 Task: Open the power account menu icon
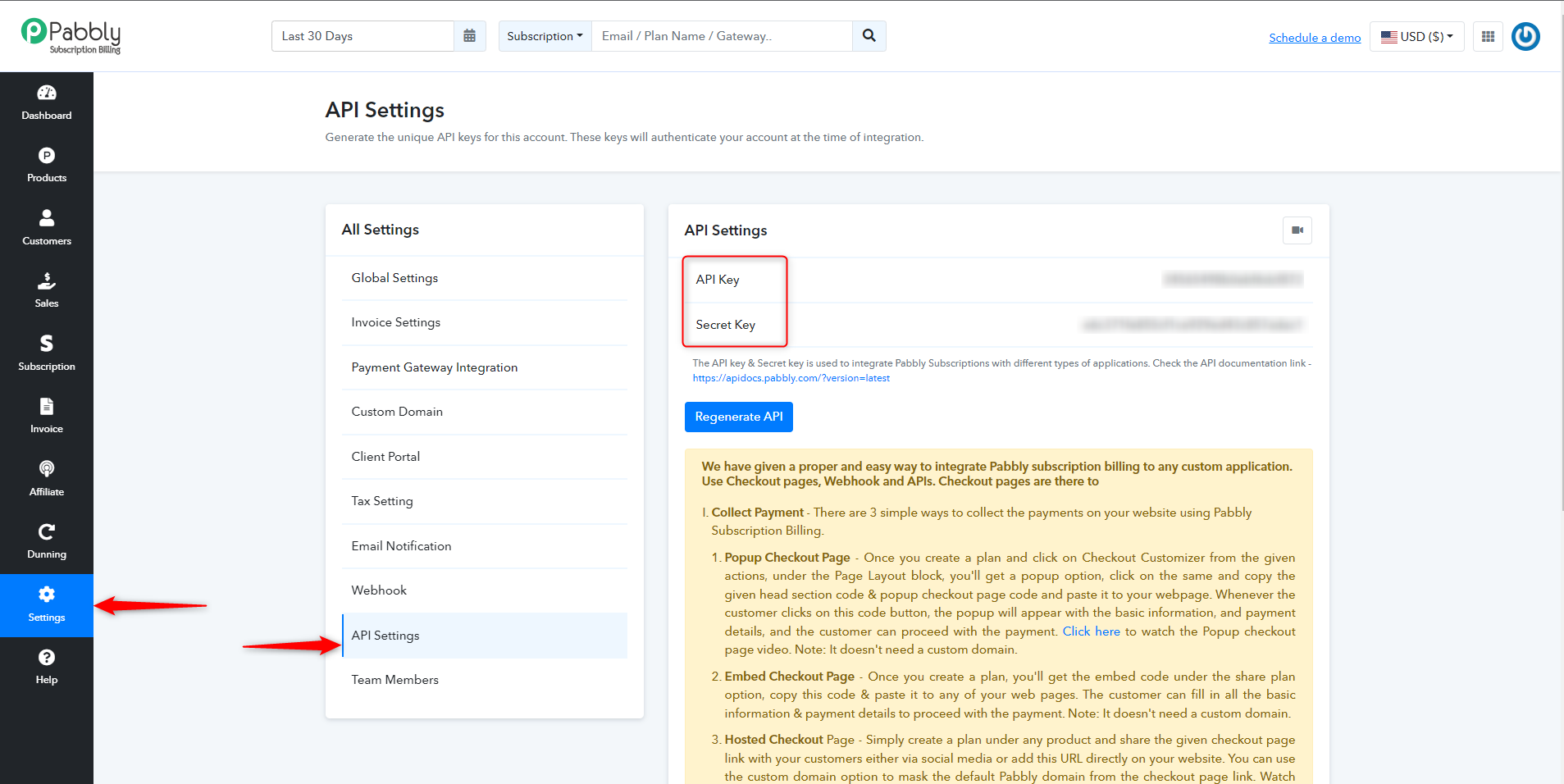[x=1525, y=36]
